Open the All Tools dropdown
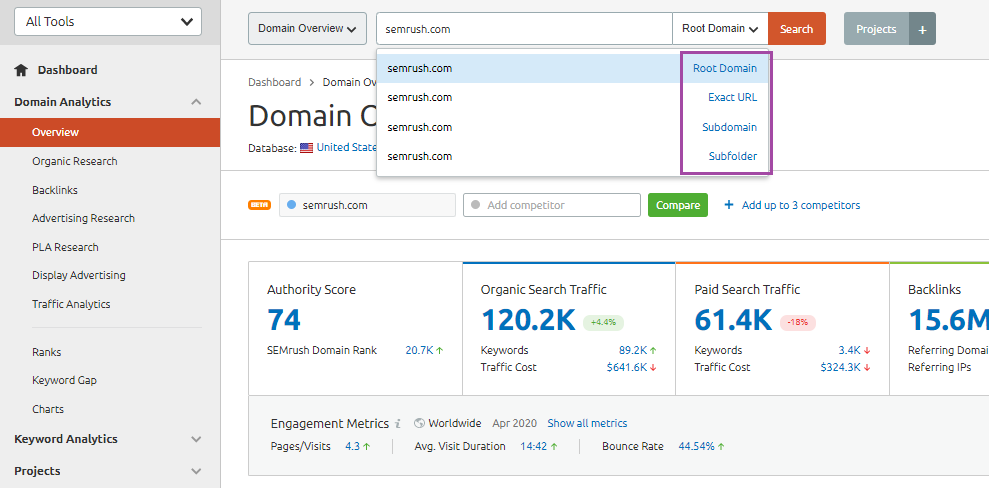 pyautogui.click(x=108, y=21)
